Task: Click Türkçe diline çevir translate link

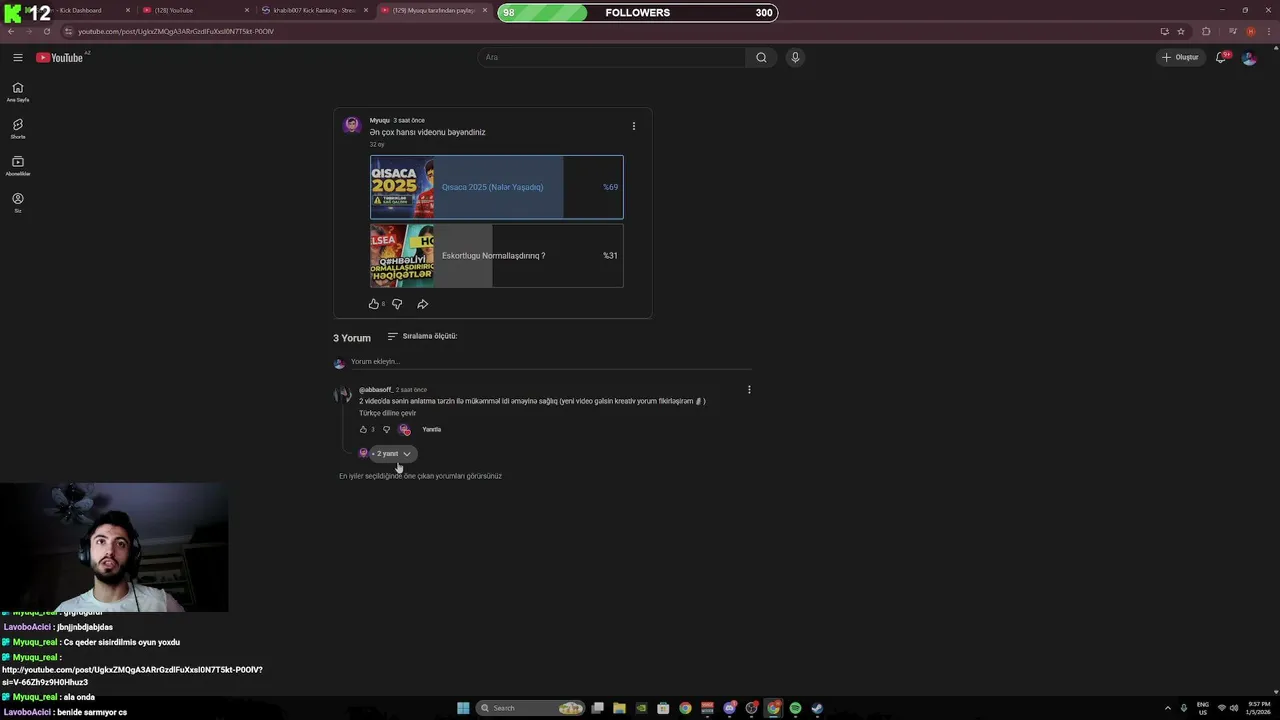Action: click(x=388, y=413)
